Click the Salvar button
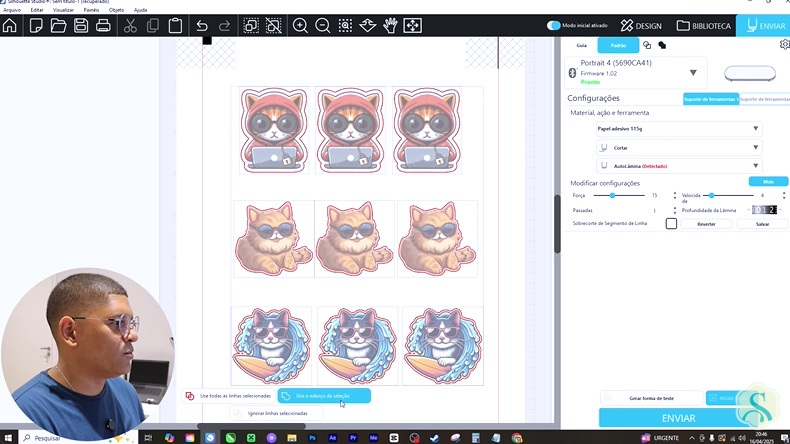Image resolution: width=790 pixels, height=444 pixels. [762, 224]
